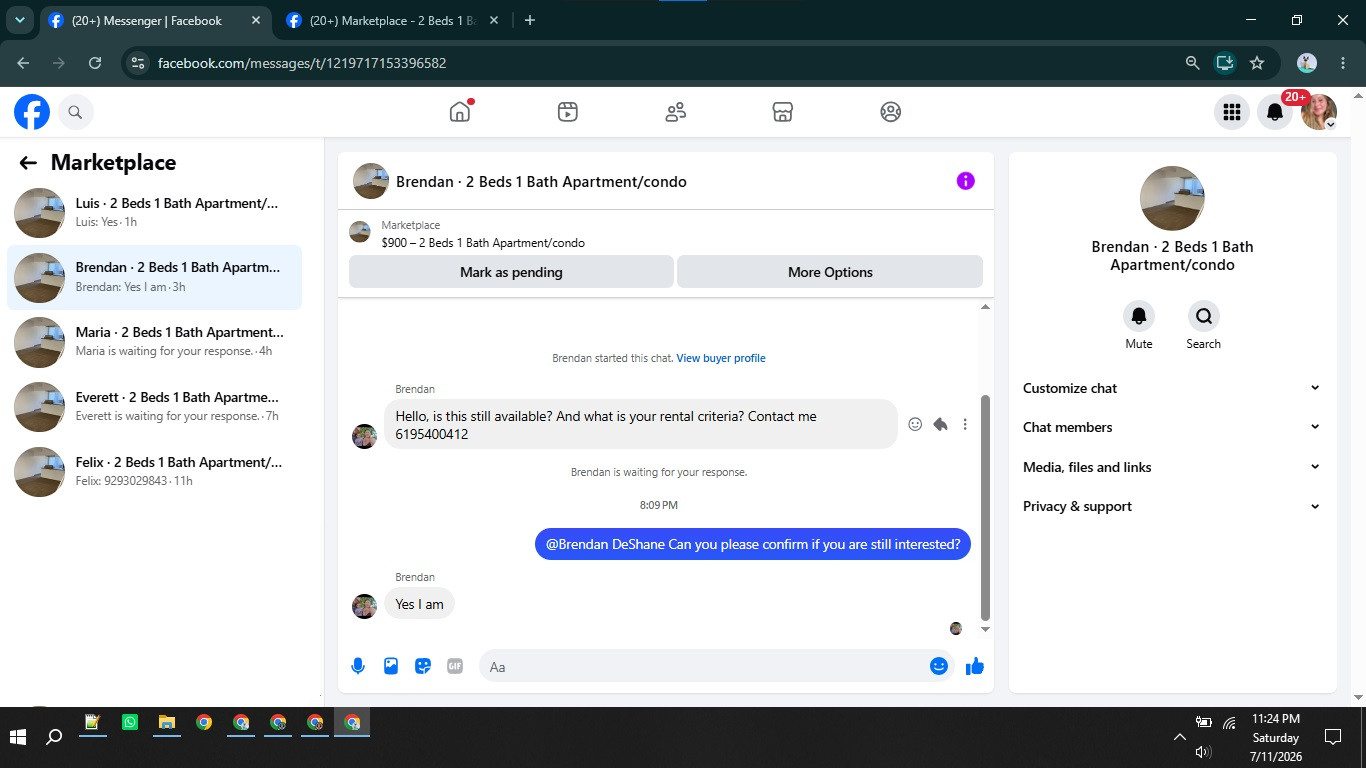Click the listing photo in right panel
Viewport: 1366px width, 768px height.
(x=1172, y=198)
